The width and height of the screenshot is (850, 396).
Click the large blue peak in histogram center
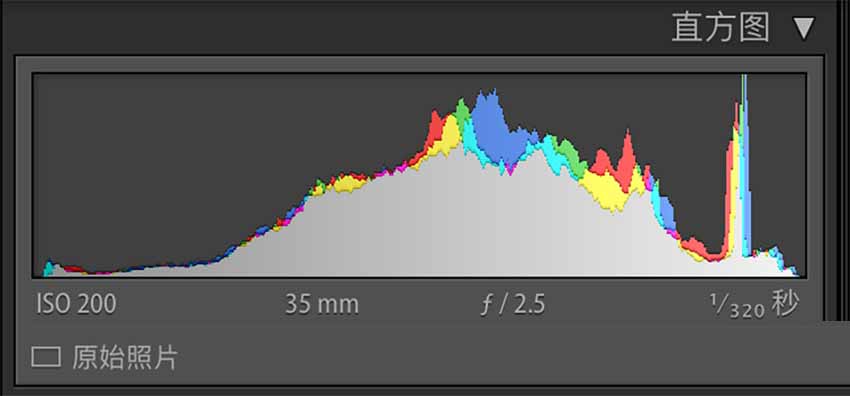(495, 127)
